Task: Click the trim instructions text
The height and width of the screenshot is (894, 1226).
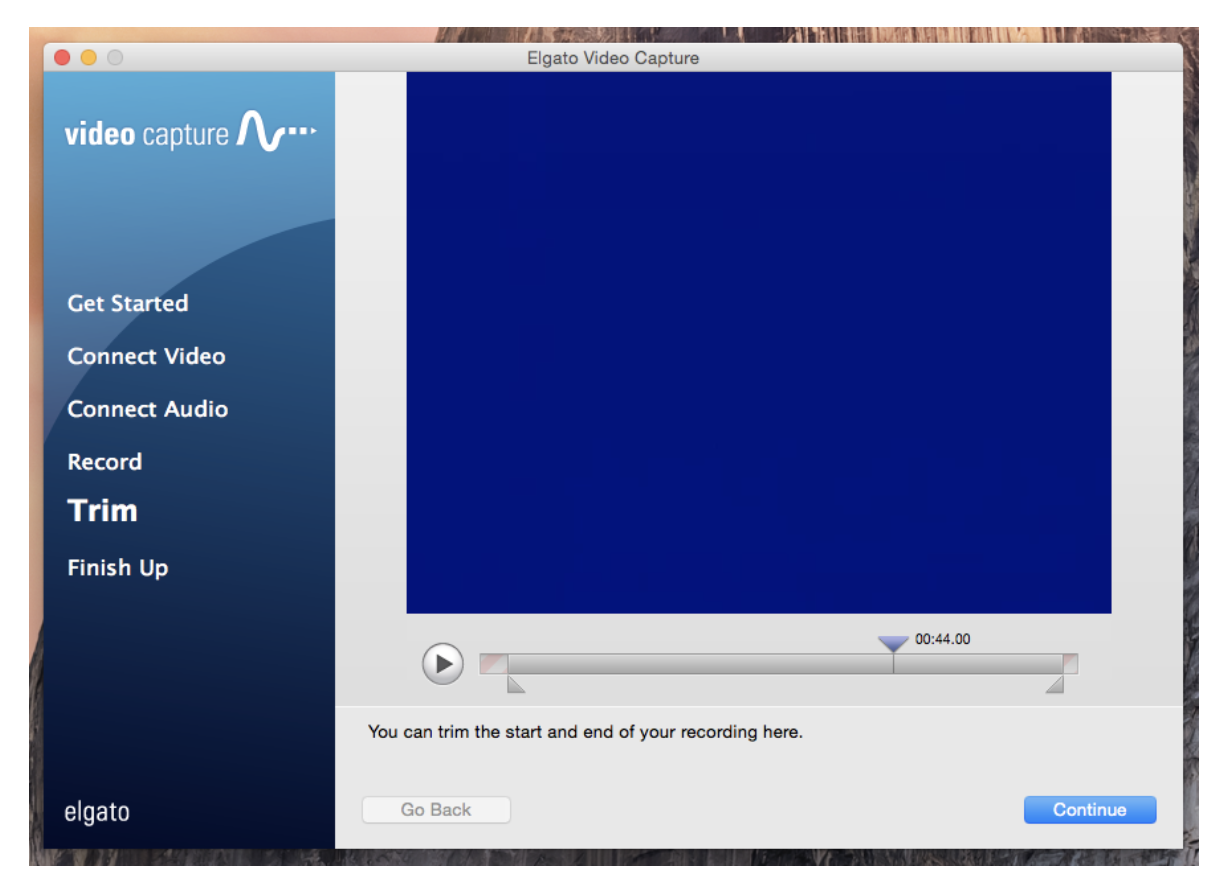Action: pos(585,732)
